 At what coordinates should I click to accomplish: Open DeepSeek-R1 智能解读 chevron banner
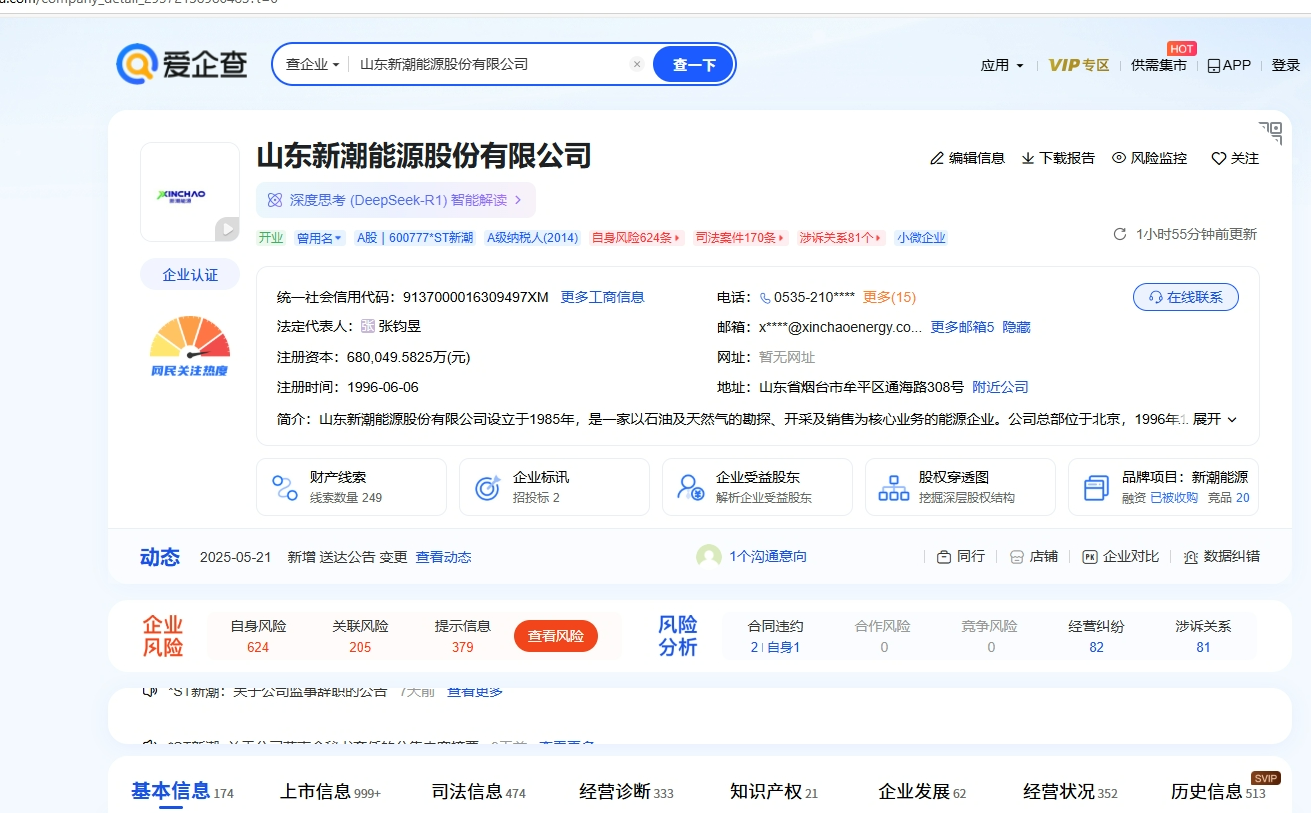click(x=395, y=200)
